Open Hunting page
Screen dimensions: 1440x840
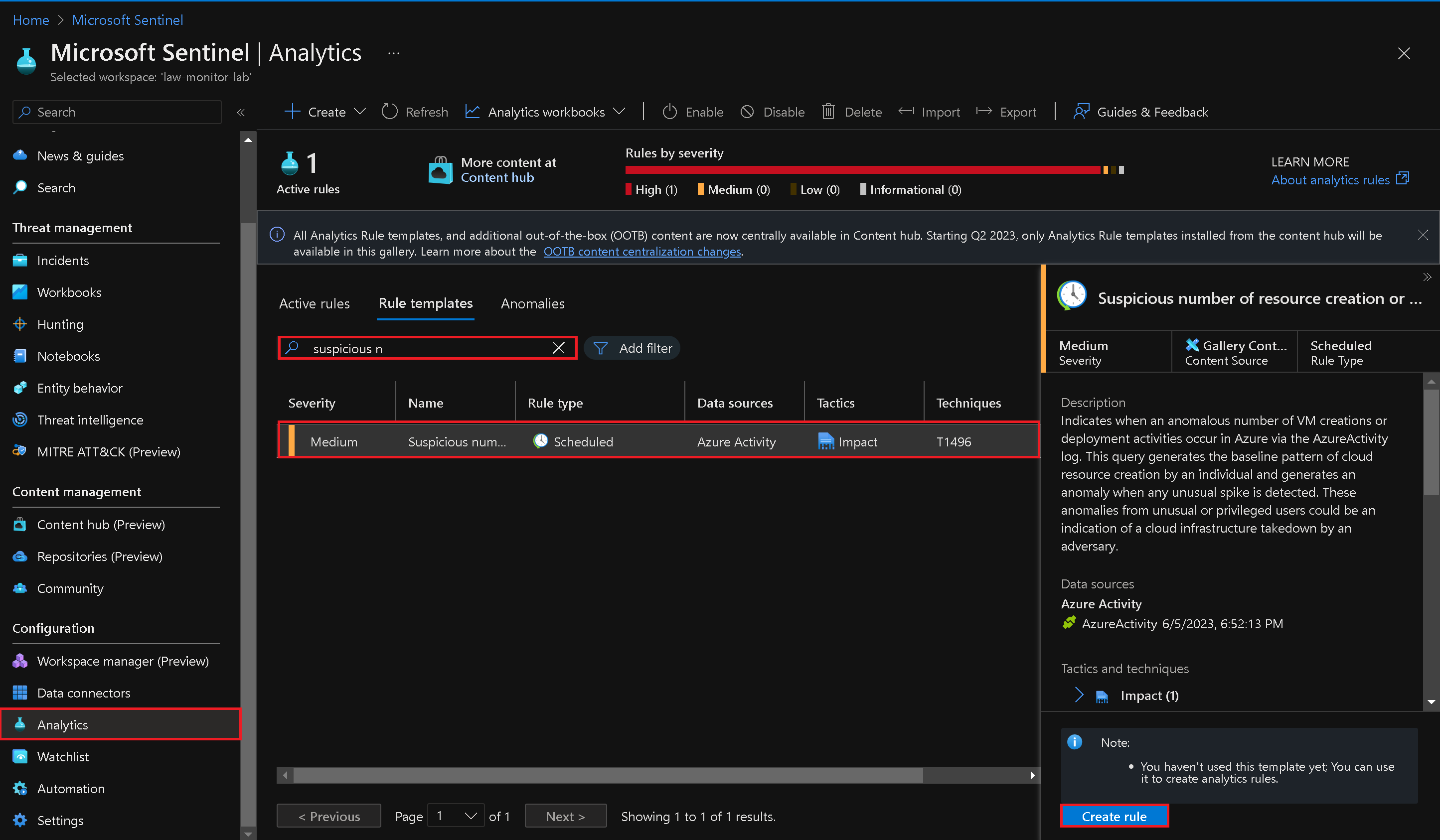coord(60,324)
